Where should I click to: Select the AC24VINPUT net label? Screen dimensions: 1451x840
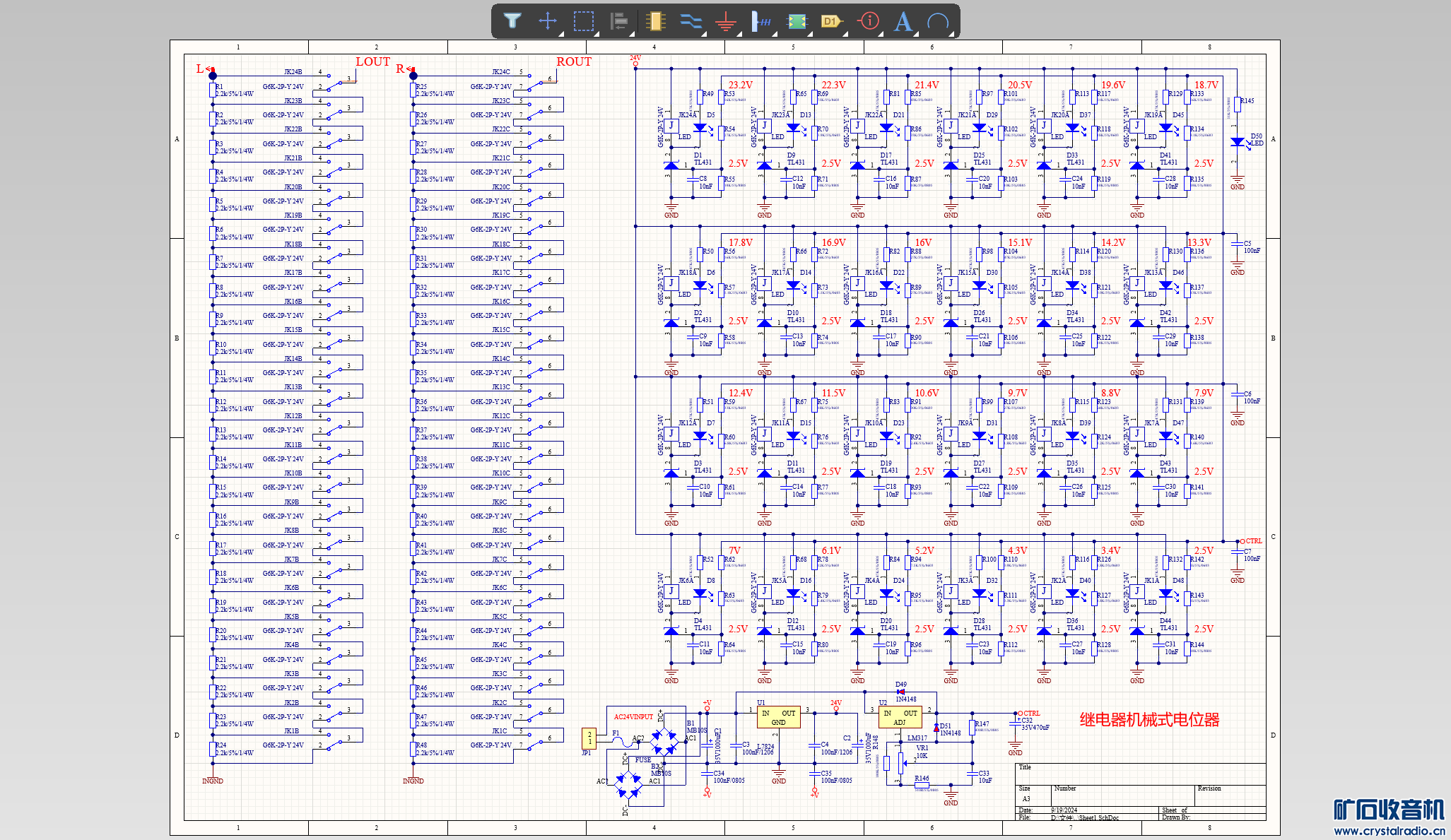pos(633,716)
